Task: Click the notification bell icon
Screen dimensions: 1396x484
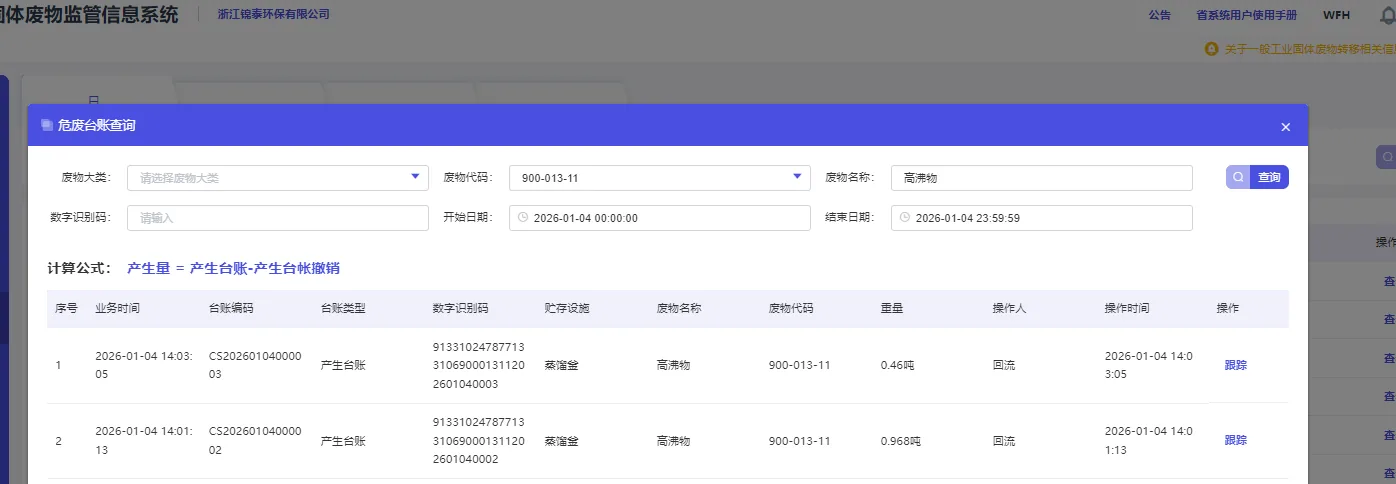Action: pos(1386,15)
